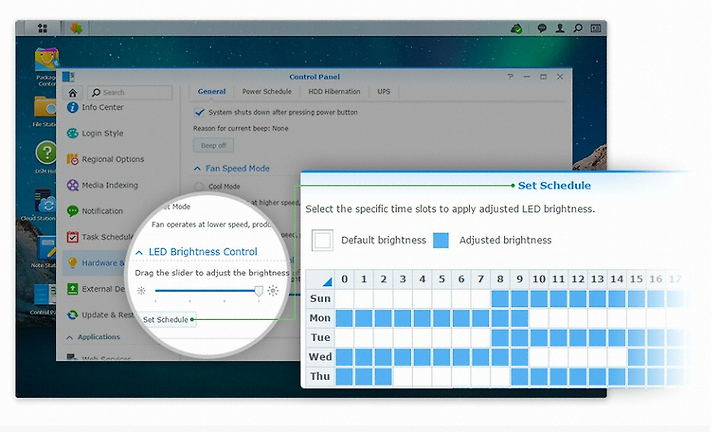Viewport: 720px width, 432px height.
Task: Click the Hardware & Power bulb icon
Action: coord(73,263)
